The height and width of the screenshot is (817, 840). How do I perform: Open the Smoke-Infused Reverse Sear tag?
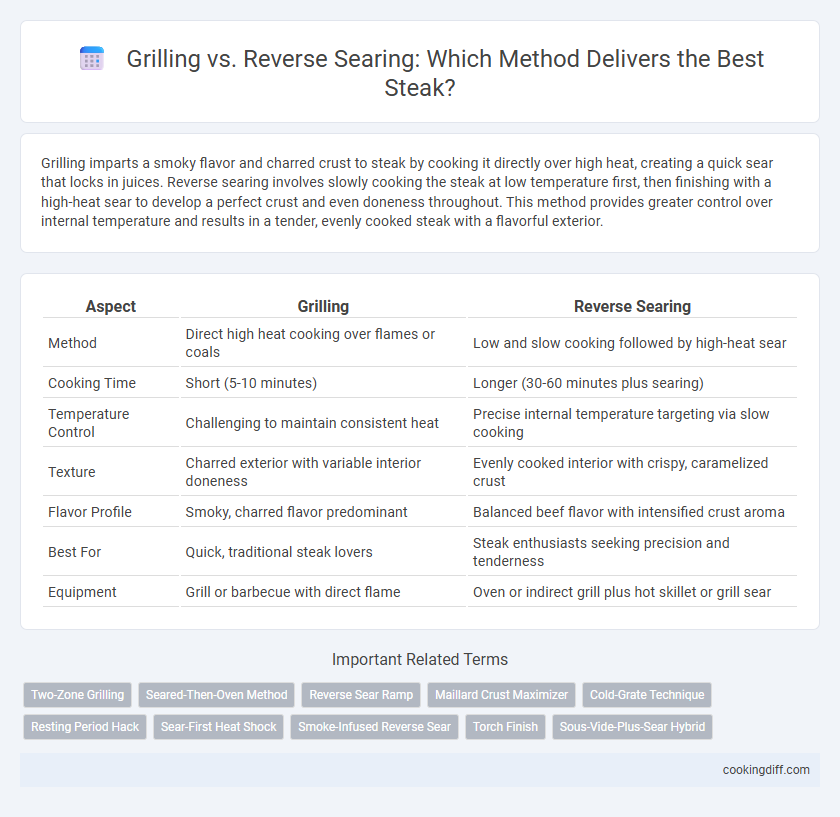[x=374, y=727]
